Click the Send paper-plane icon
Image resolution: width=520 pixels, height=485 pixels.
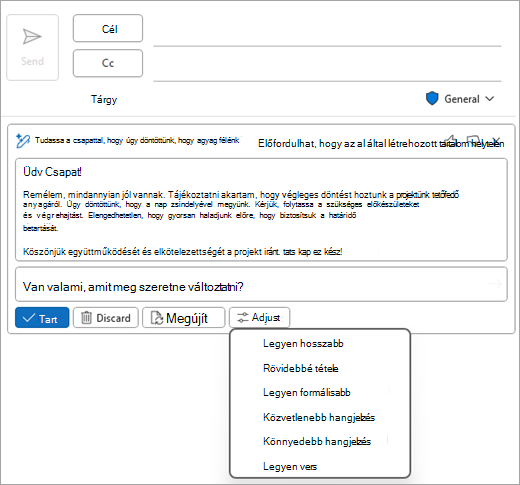(x=32, y=37)
